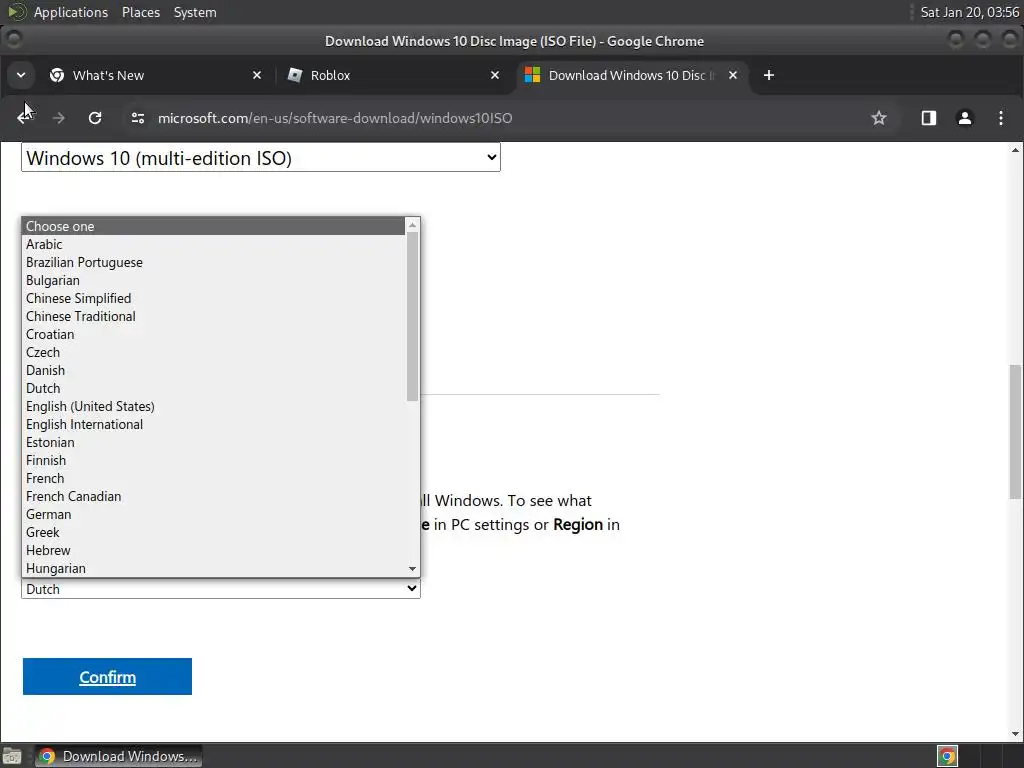This screenshot has width=1024, height=768.
Task: Switch to the Roblox tab
Action: [392, 75]
